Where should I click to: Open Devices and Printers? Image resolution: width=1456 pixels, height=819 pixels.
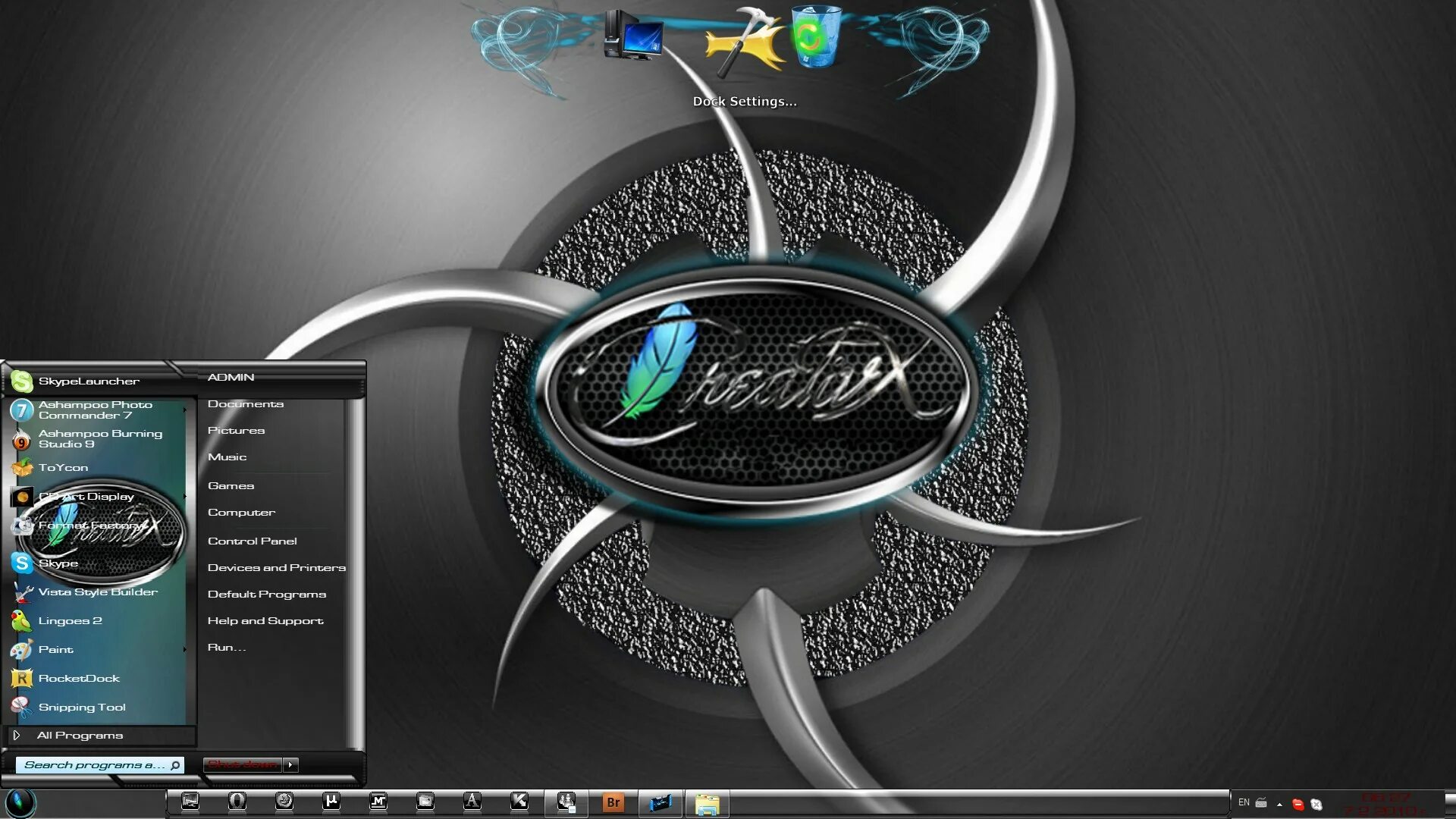[276, 567]
